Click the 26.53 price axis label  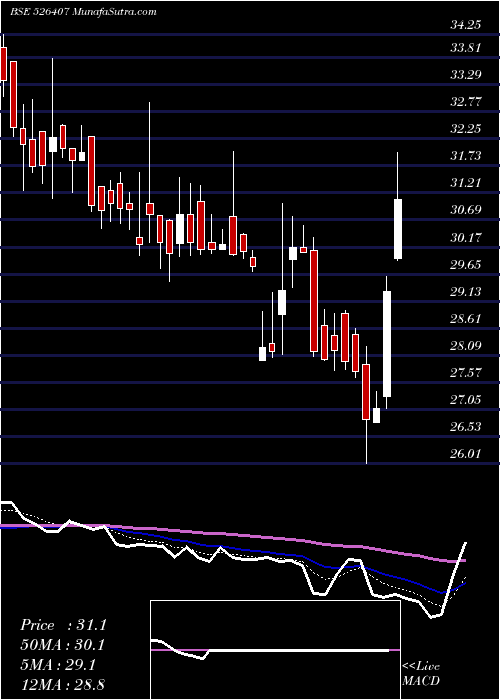click(465, 427)
